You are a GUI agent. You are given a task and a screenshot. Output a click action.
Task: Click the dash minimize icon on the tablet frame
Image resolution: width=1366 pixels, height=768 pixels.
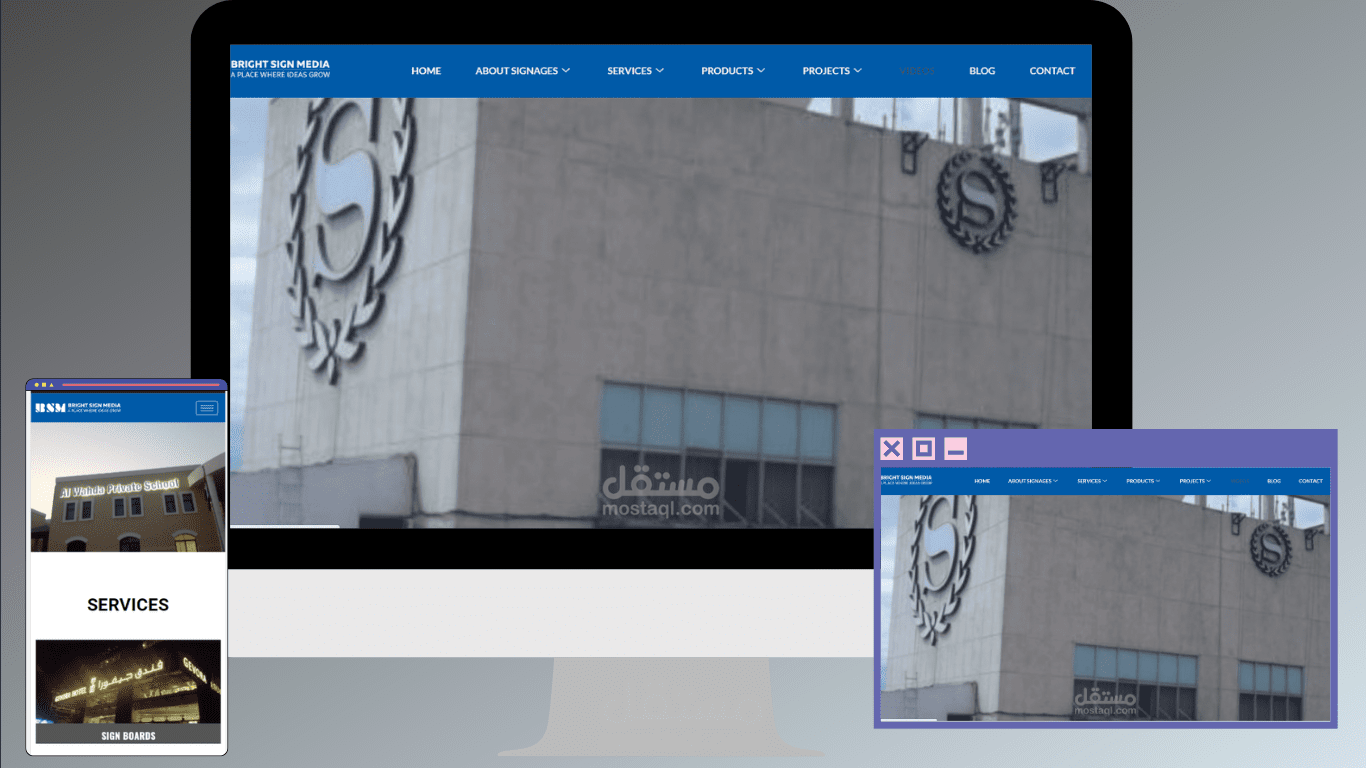(954, 448)
